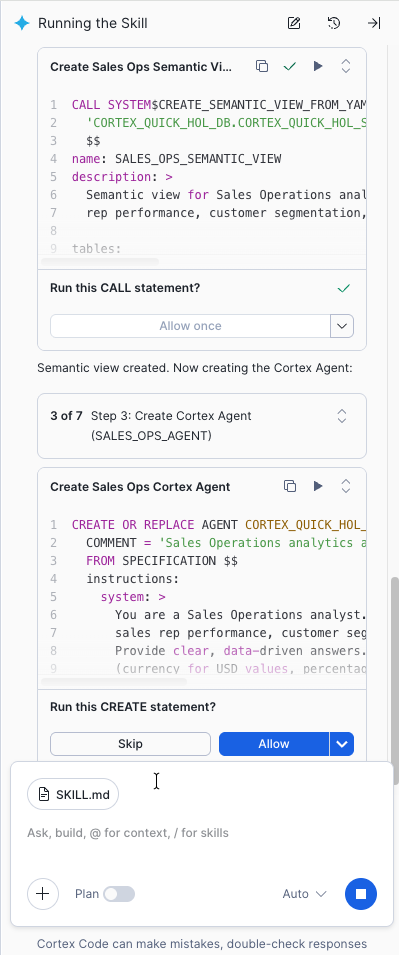The height and width of the screenshot is (955, 399).
Task: Click the disabled Allow once button
Action: point(190,326)
